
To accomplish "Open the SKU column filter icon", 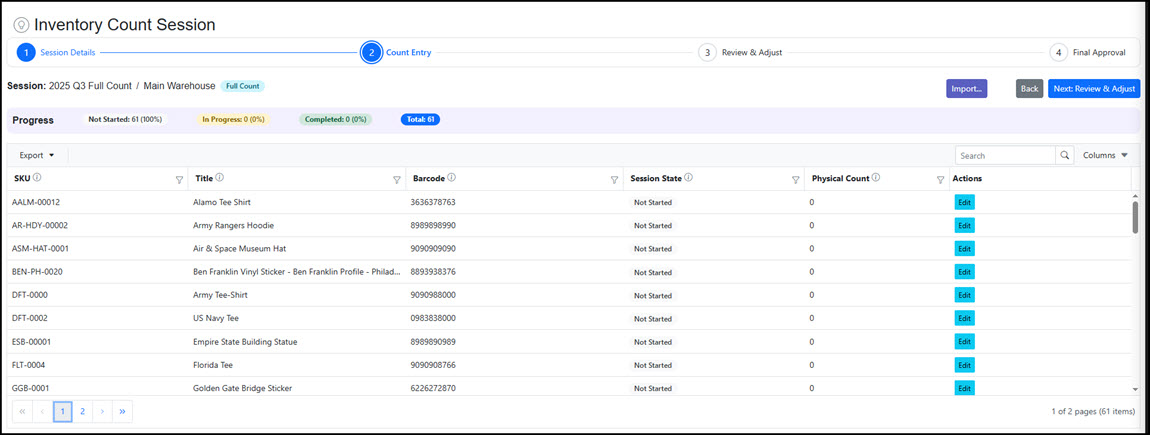I will [x=179, y=180].
